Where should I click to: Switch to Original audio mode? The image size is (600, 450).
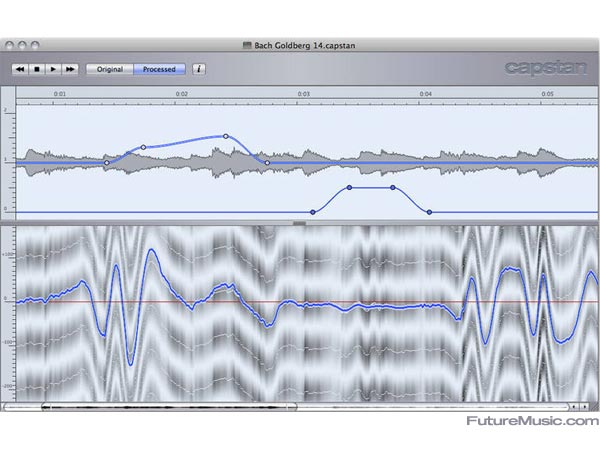110,69
